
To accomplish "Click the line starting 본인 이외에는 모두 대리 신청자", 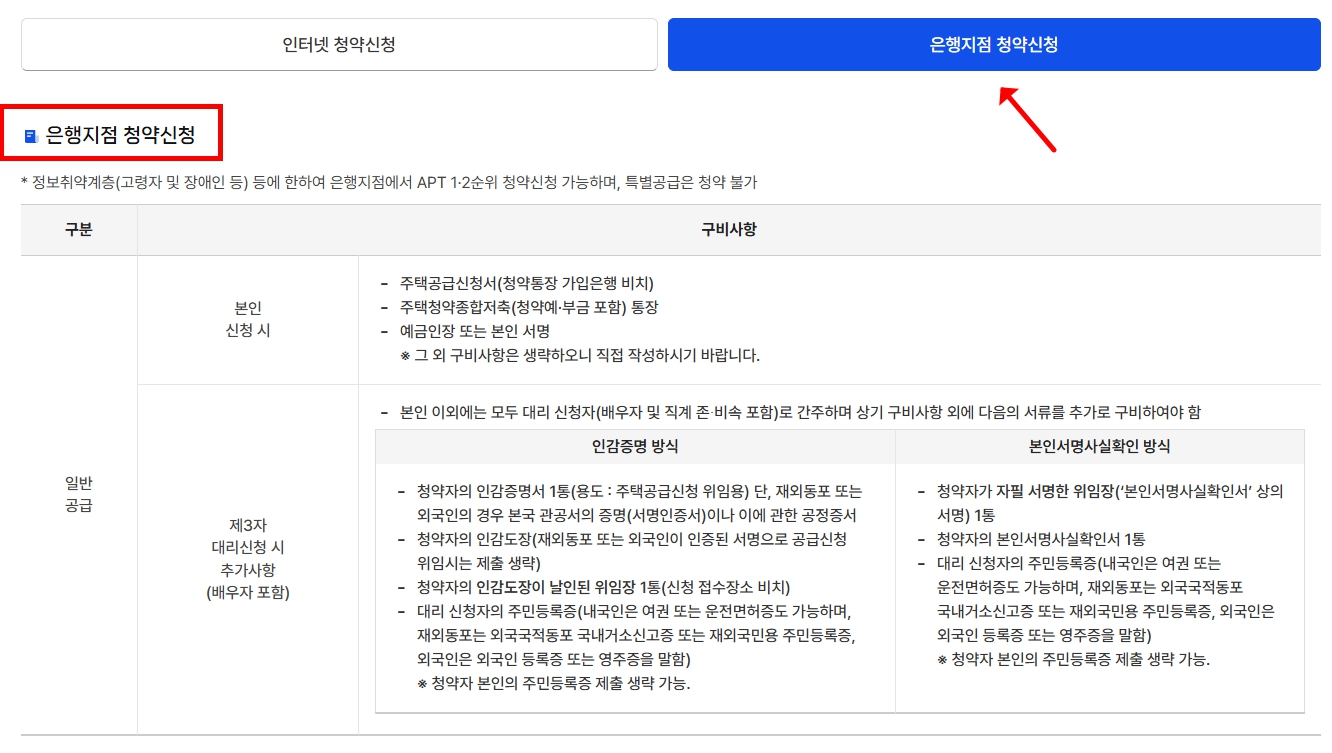I will click(x=800, y=412).
